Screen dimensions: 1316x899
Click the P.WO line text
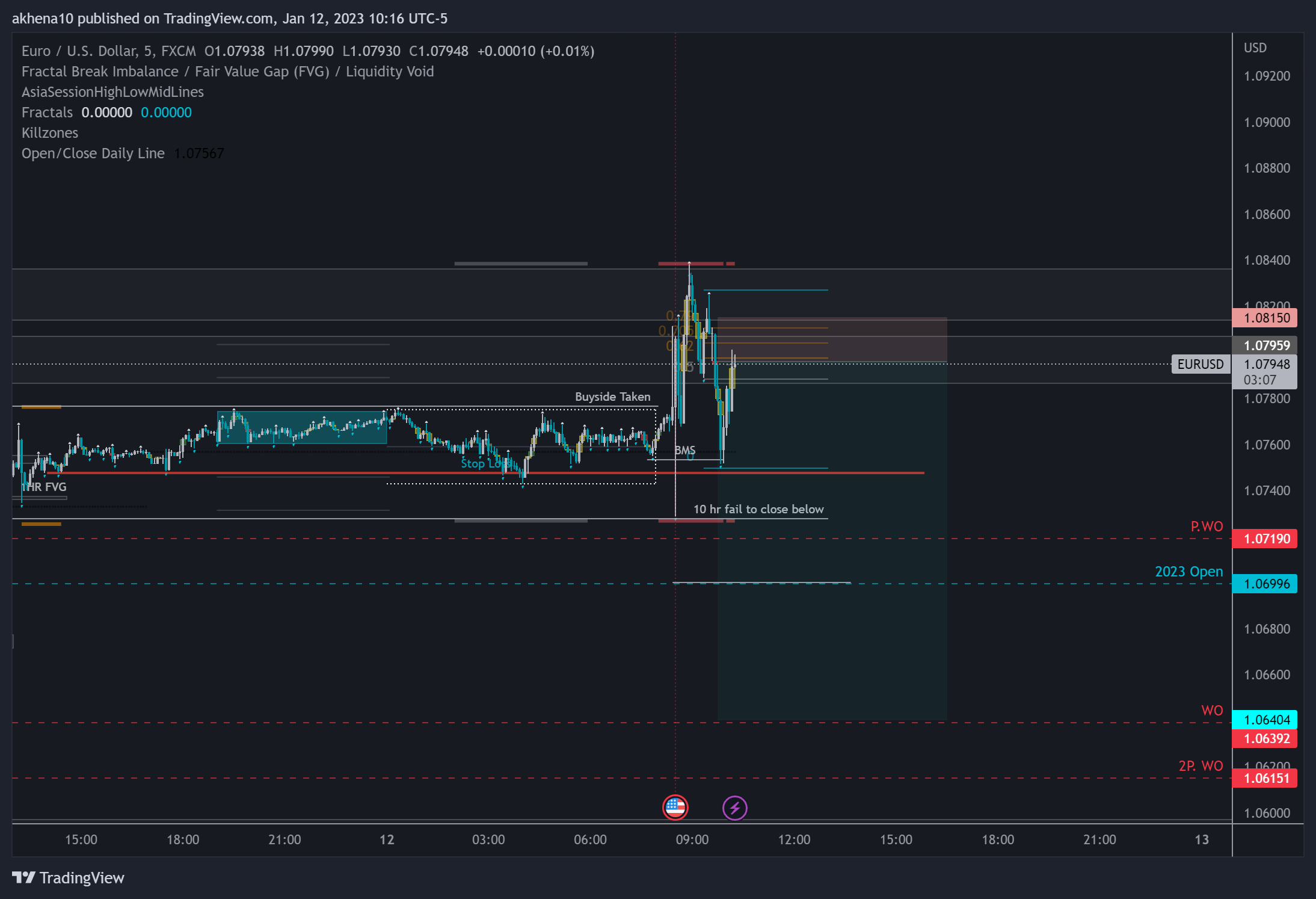coord(1207,527)
